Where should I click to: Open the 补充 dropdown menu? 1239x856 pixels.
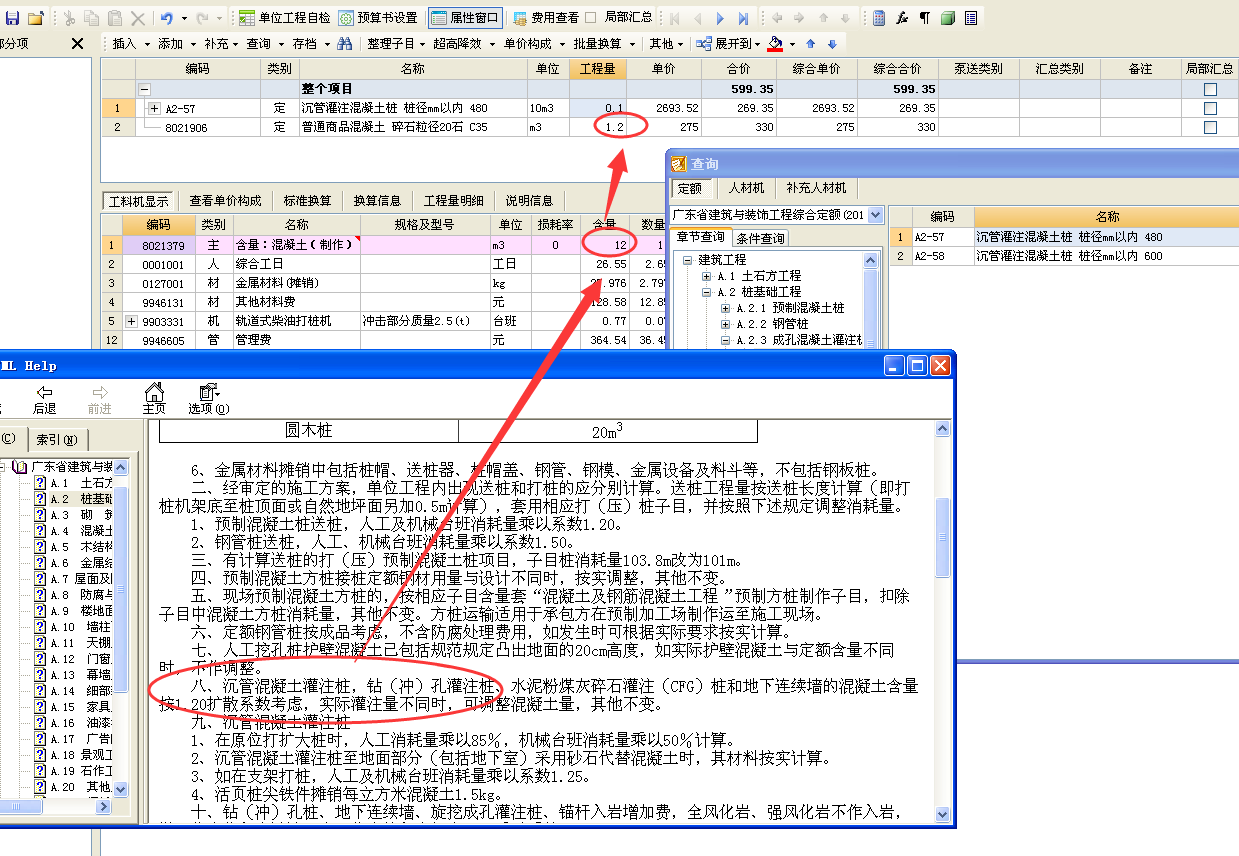click(221, 44)
